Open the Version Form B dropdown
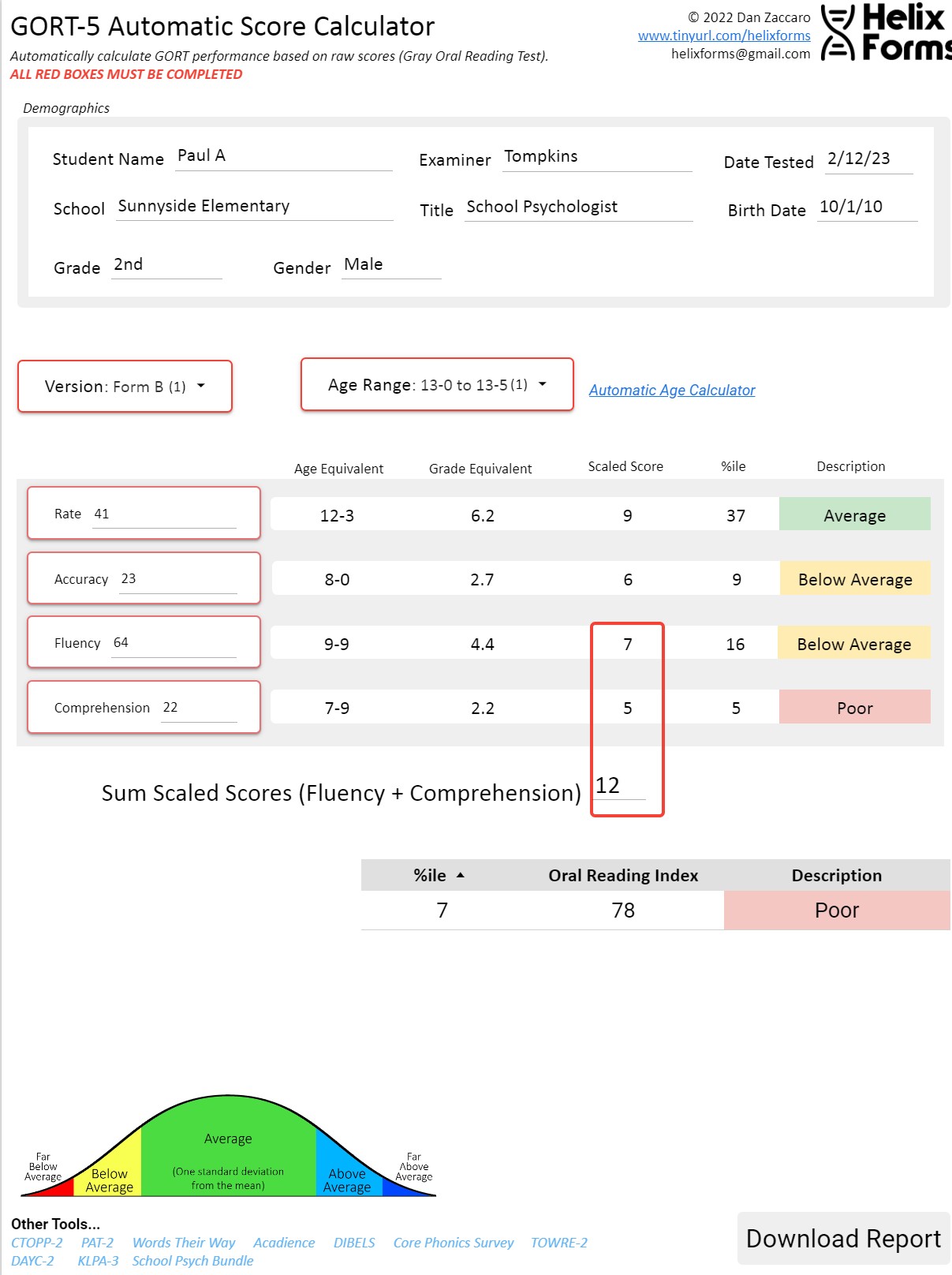Viewport: 952px width, 1275px height. 125,387
